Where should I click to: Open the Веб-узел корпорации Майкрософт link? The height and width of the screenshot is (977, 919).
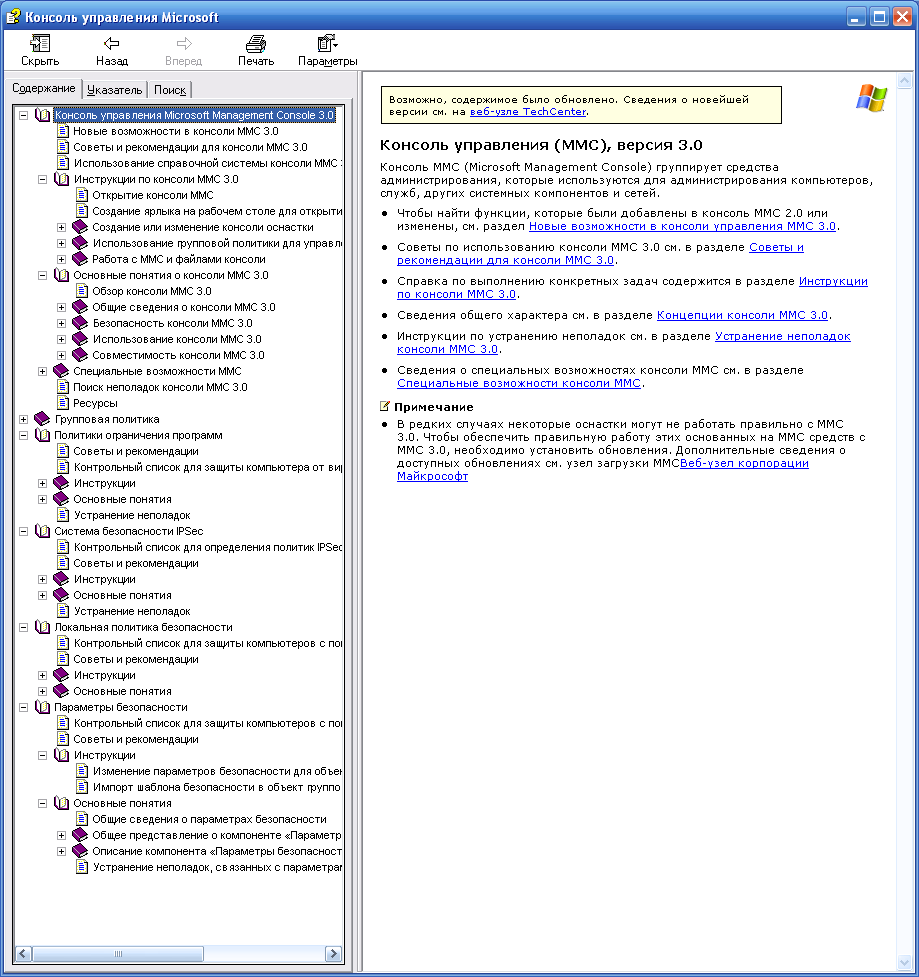tap(744, 464)
